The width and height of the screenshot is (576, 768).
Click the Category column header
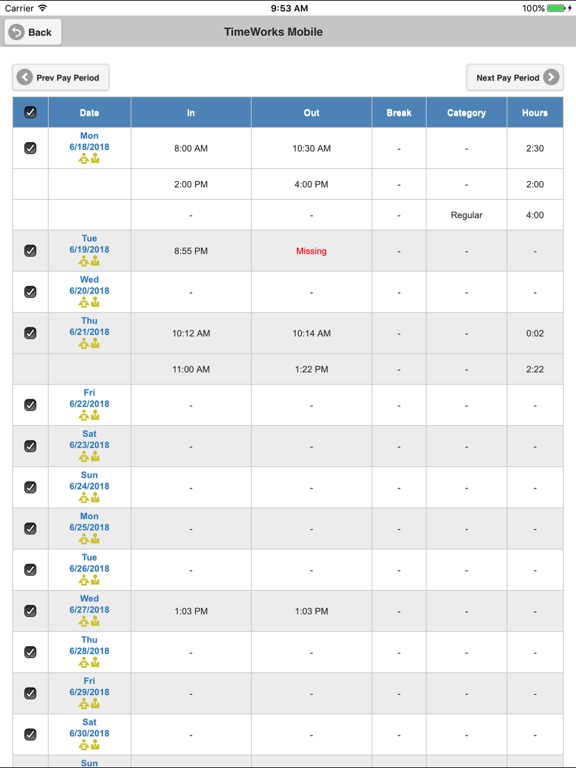coord(466,112)
